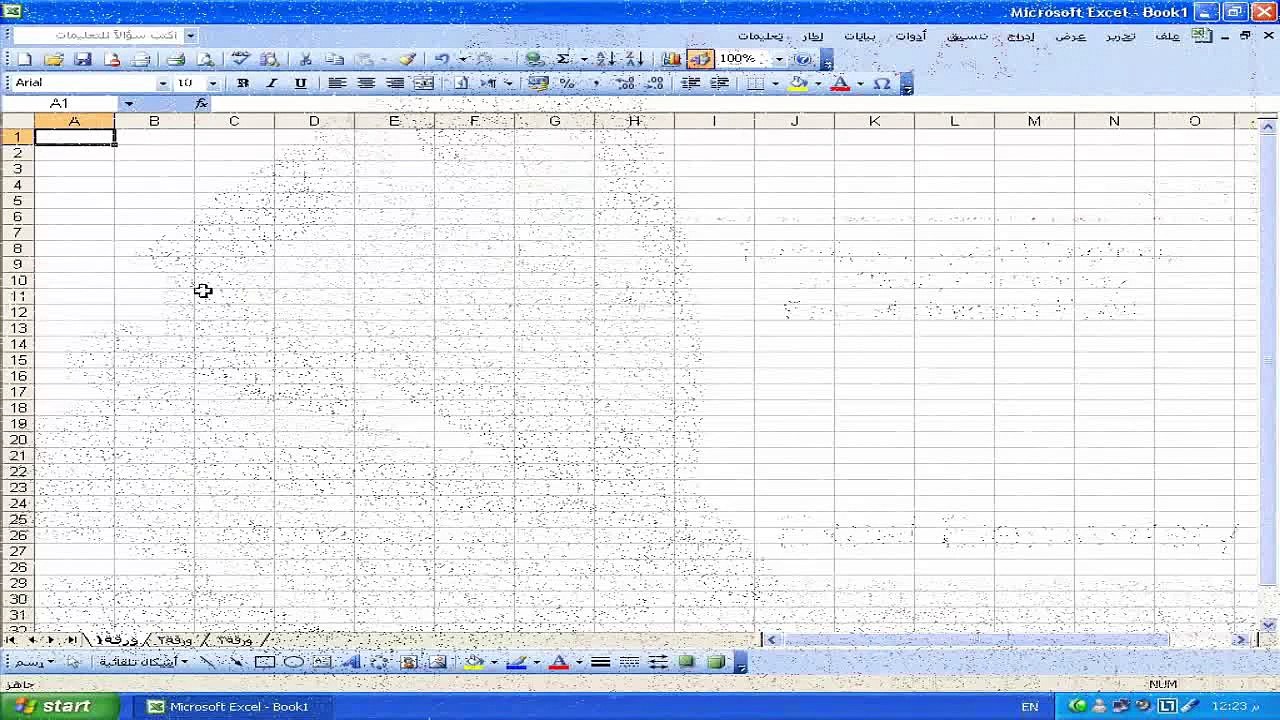Cut selection with the scissors icon
The image size is (1280, 720).
[x=306, y=60]
